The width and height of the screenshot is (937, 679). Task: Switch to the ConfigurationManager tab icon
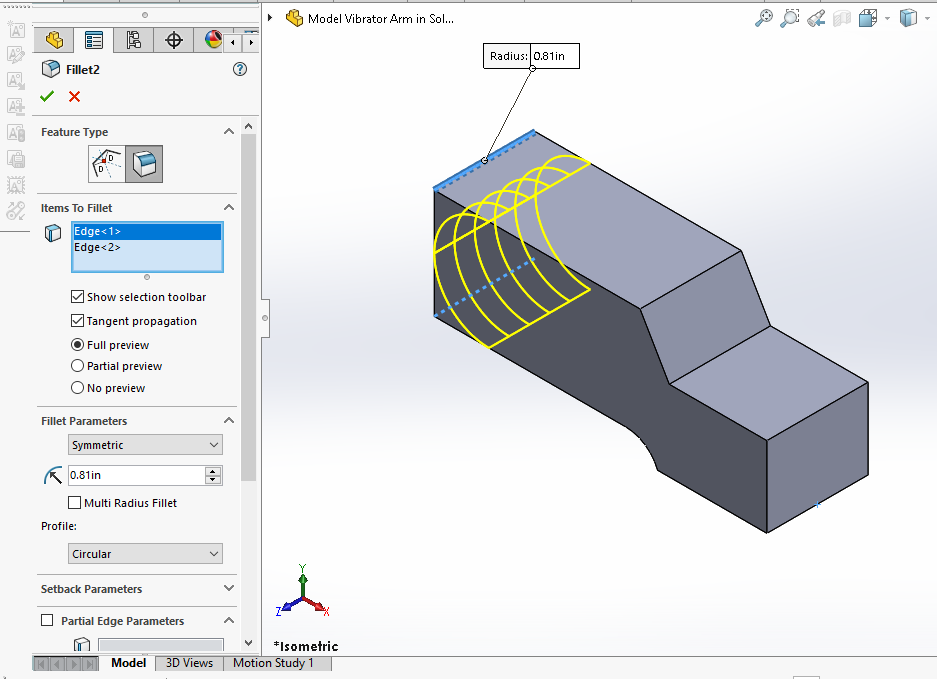click(133, 40)
